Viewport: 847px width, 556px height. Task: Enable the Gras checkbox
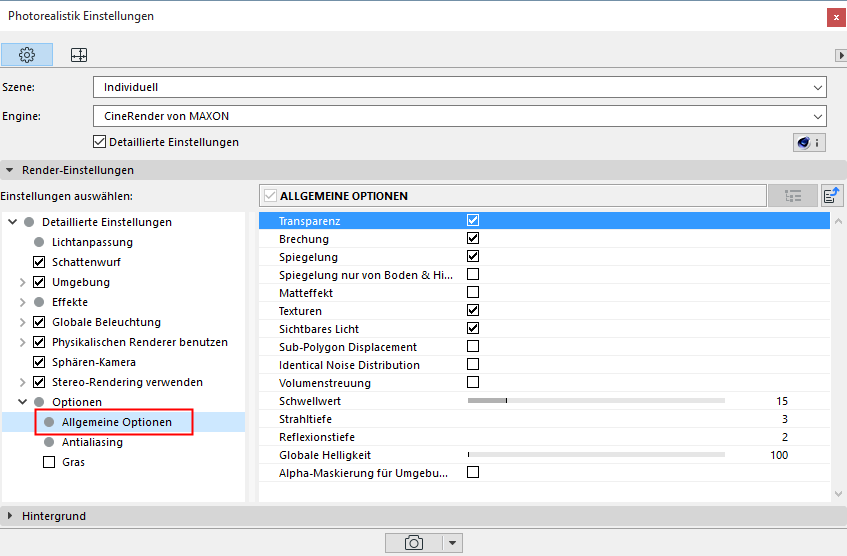[x=49, y=462]
